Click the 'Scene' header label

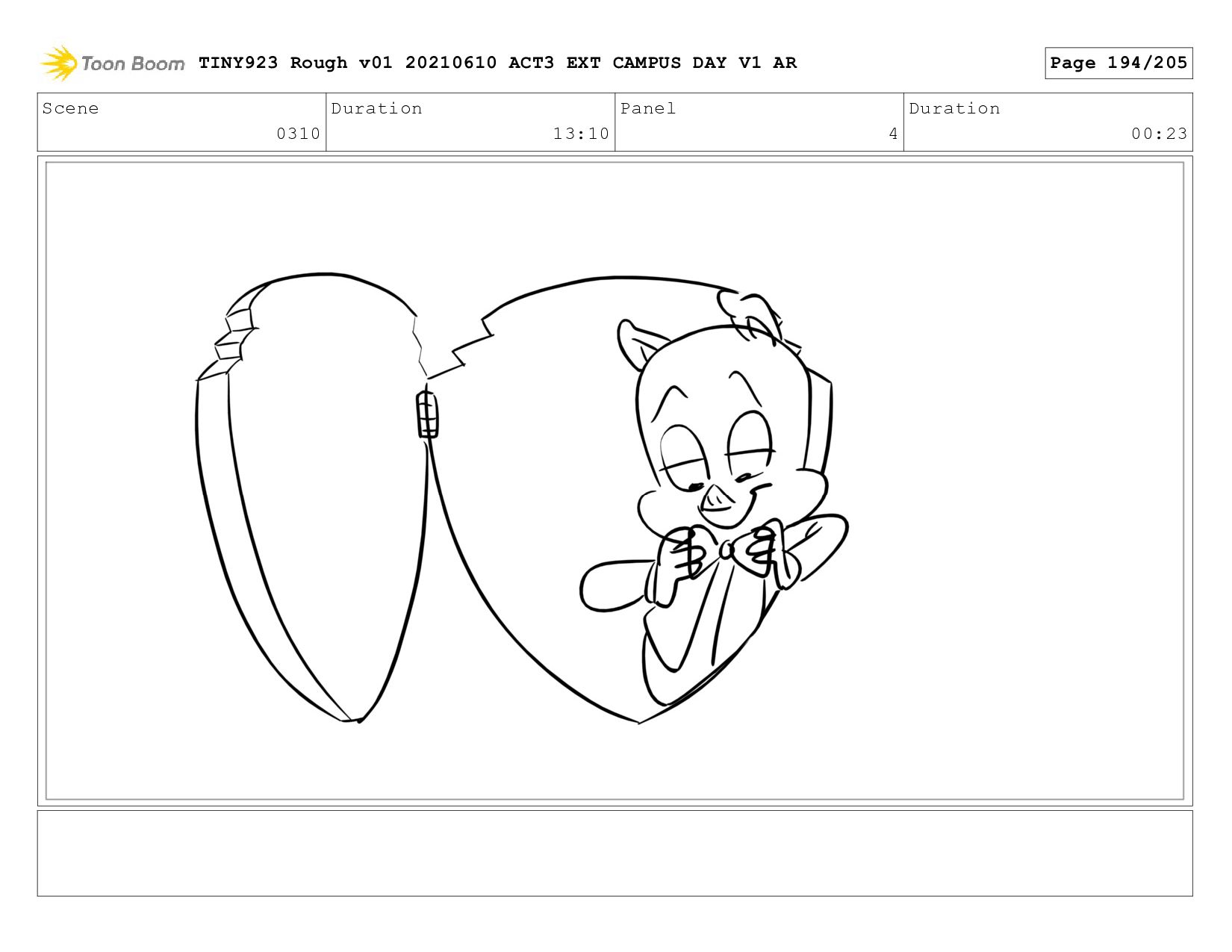[x=70, y=108]
